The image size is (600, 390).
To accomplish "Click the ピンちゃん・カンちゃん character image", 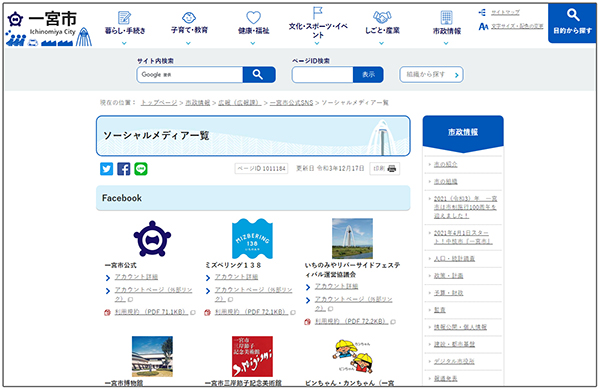I will click(352, 357).
